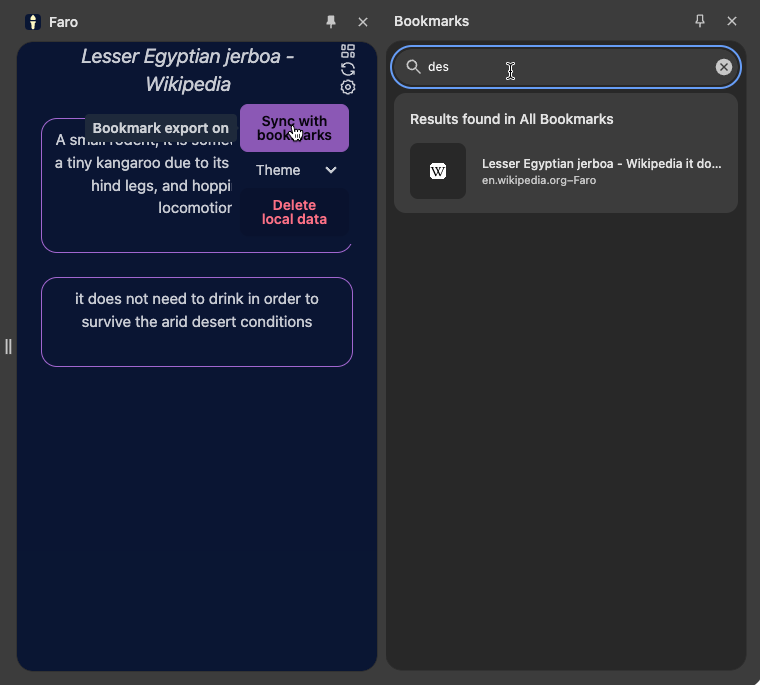Pin the Faro side panel
The height and width of the screenshot is (685, 760).
pos(331,22)
